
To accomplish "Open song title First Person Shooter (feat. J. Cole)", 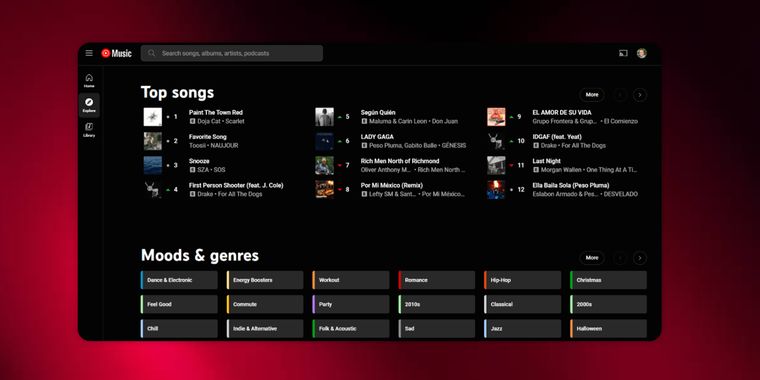I will tap(236, 185).
